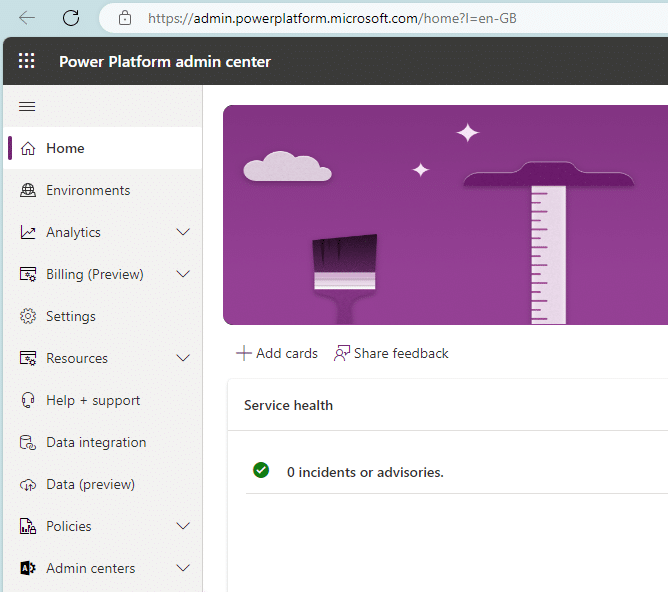Go to Settings in navigation
The image size is (668, 592).
71,316
